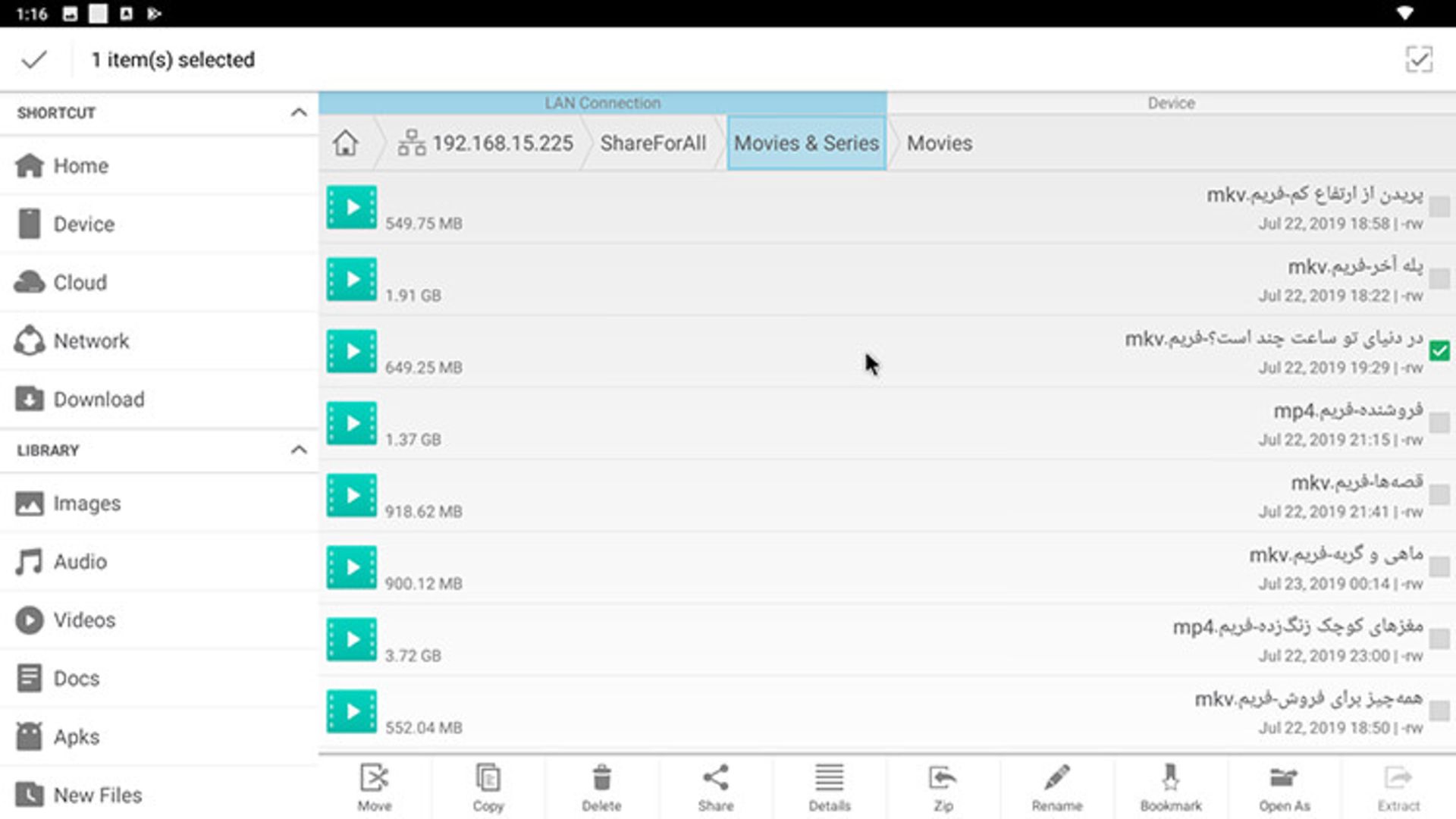Viewport: 1456px width, 819px height.
Task: Tick the checkbox of the 3.72 GB file
Action: point(1439,639)
